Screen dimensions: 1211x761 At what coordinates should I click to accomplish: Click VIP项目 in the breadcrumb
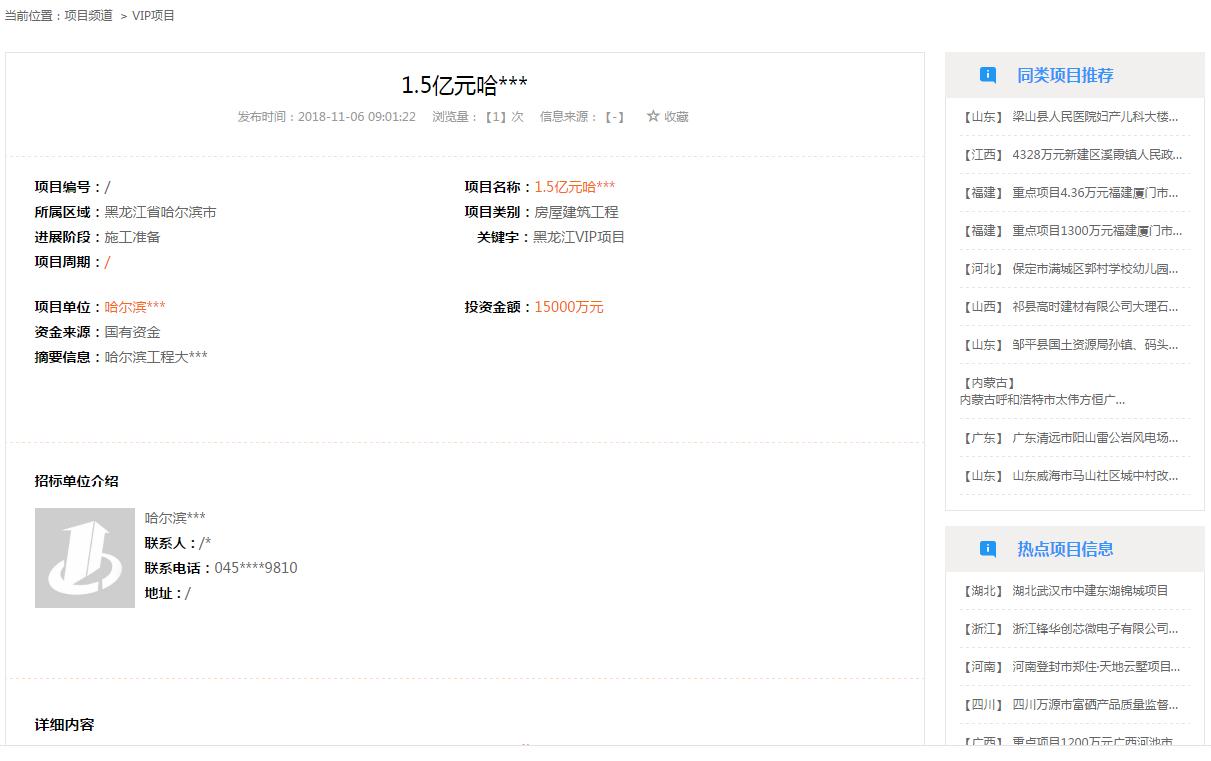point(153,16)
